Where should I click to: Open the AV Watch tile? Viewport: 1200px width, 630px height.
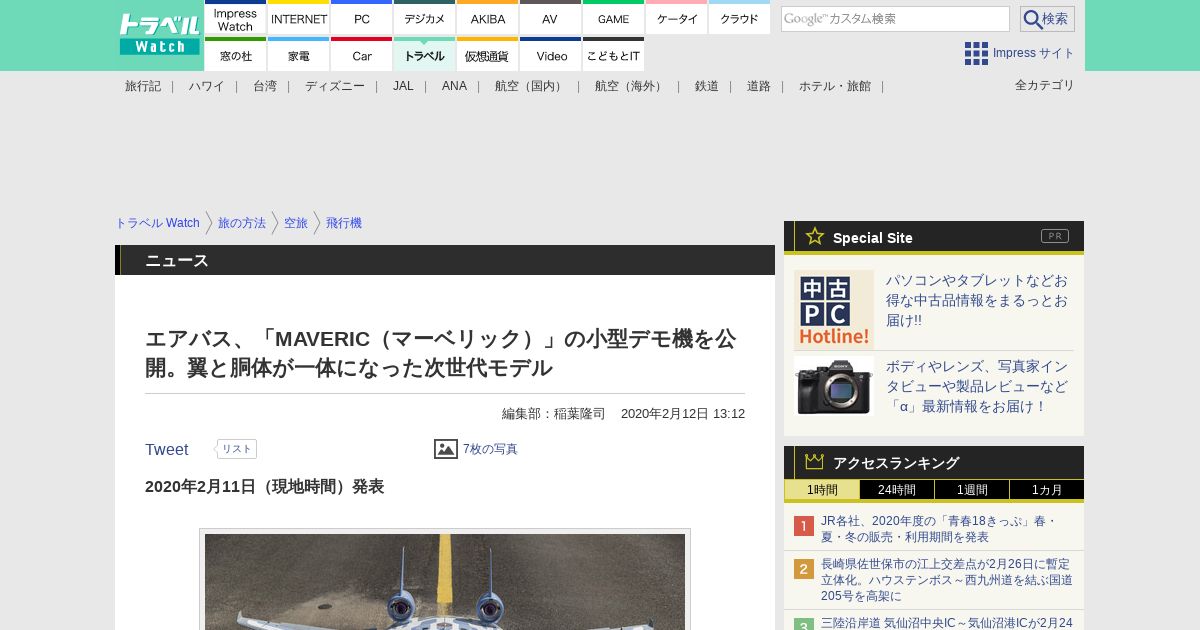[551, 18]
